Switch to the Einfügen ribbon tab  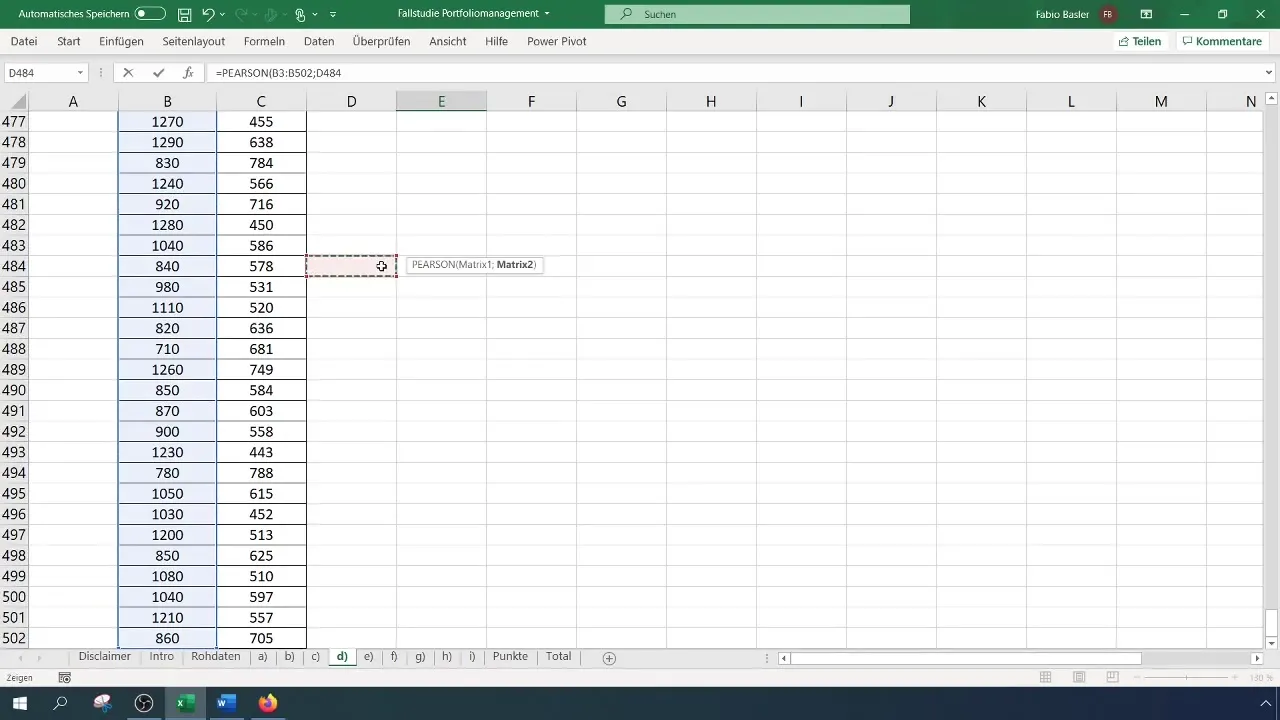121,41
